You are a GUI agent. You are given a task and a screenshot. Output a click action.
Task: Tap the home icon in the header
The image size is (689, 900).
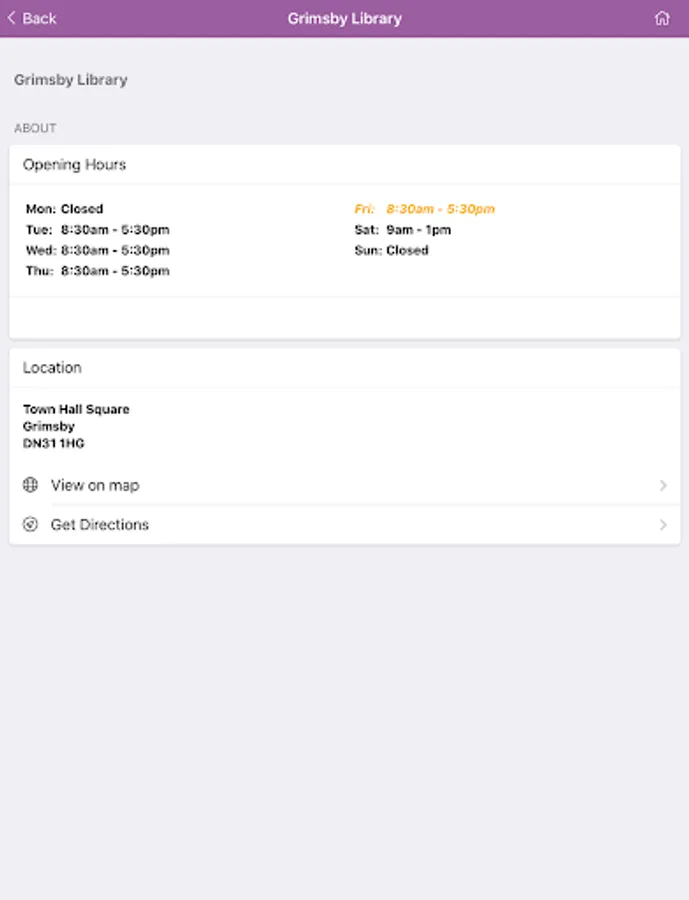662,19
